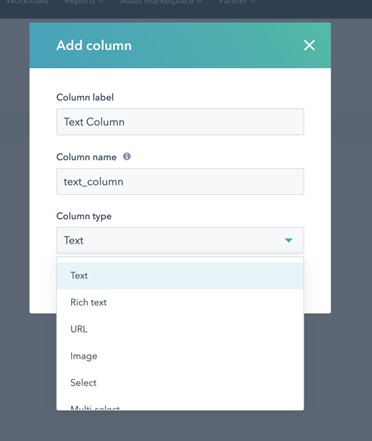Choose Rich text column type

(180, 302)
